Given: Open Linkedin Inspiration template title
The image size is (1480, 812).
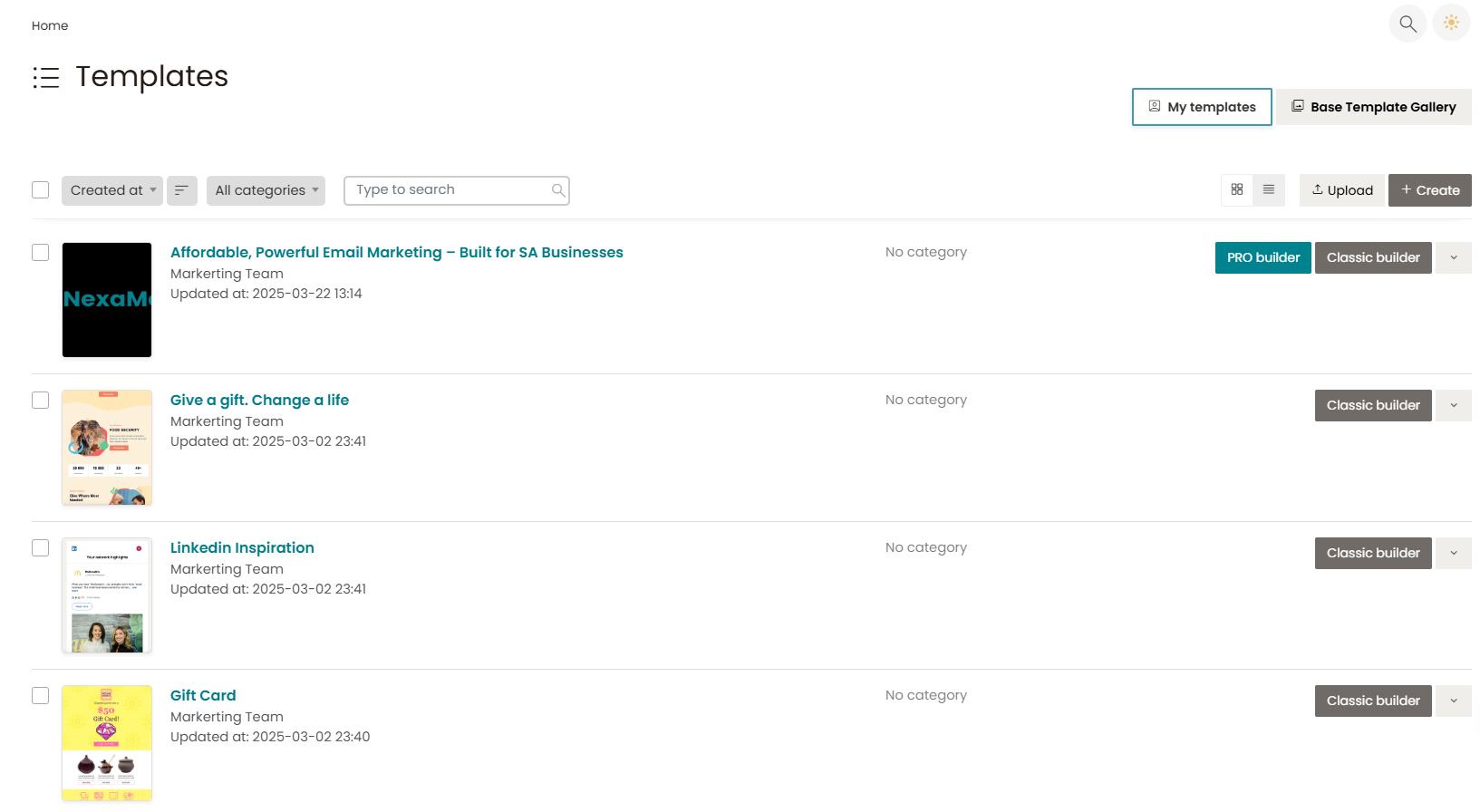Looking at the screenshot, I should click(x=242, y=547).
